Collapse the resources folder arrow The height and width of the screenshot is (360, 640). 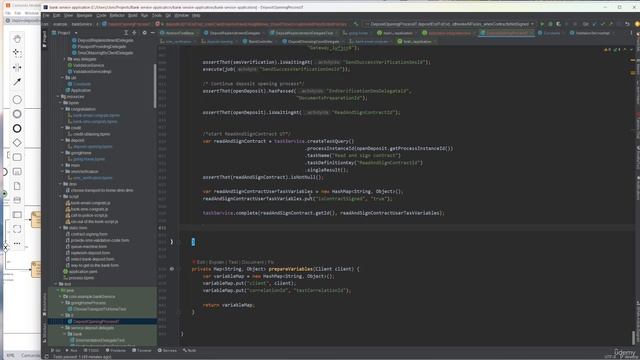tap(58, 97)
